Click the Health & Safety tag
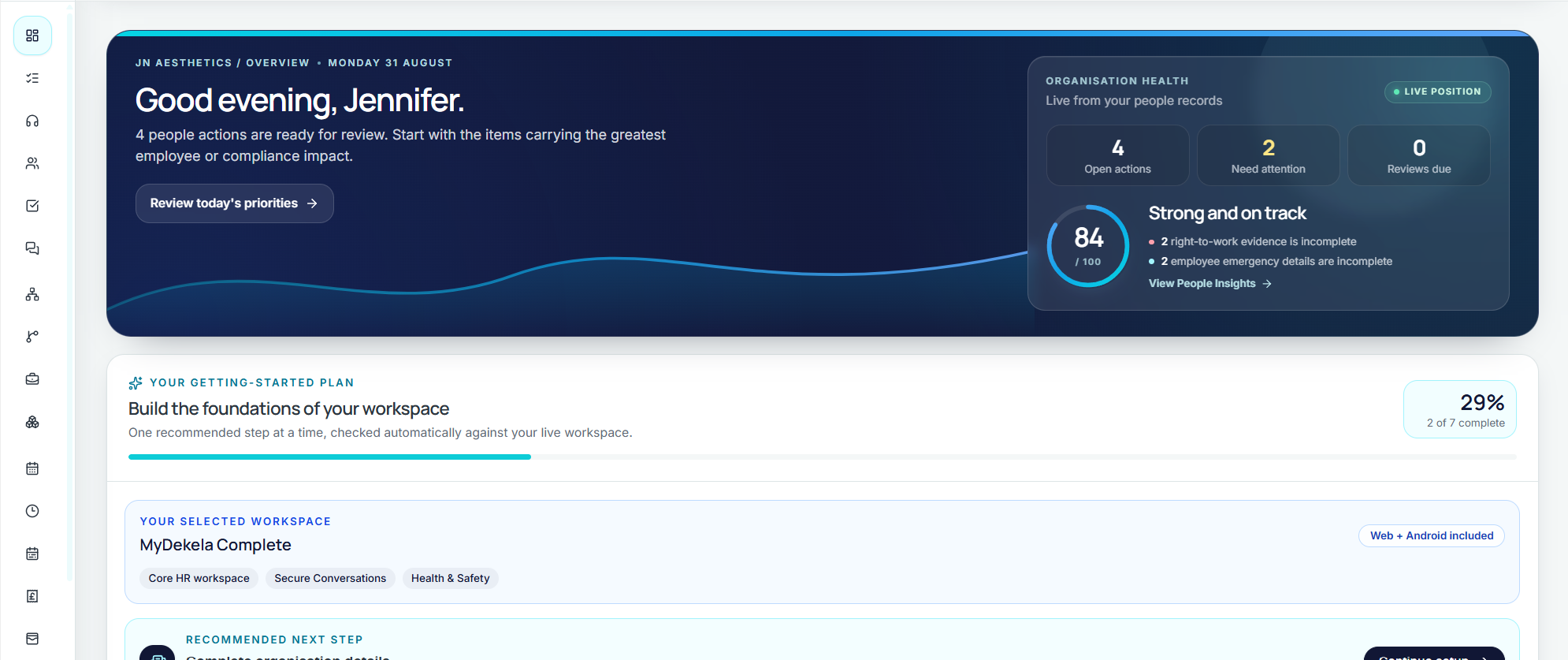 click(451, 578)
